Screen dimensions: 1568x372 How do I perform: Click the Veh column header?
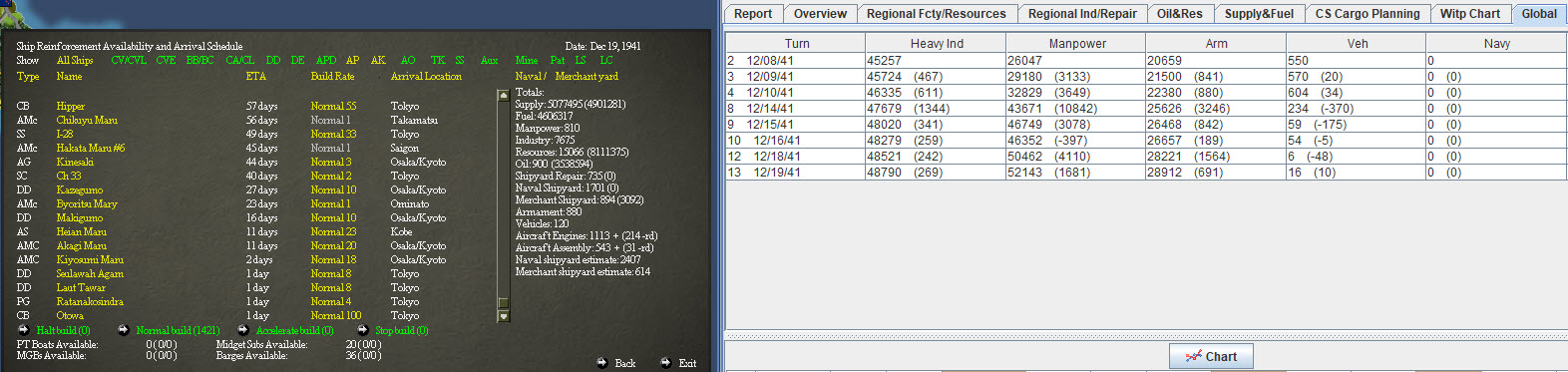[x=1357, y=44]
